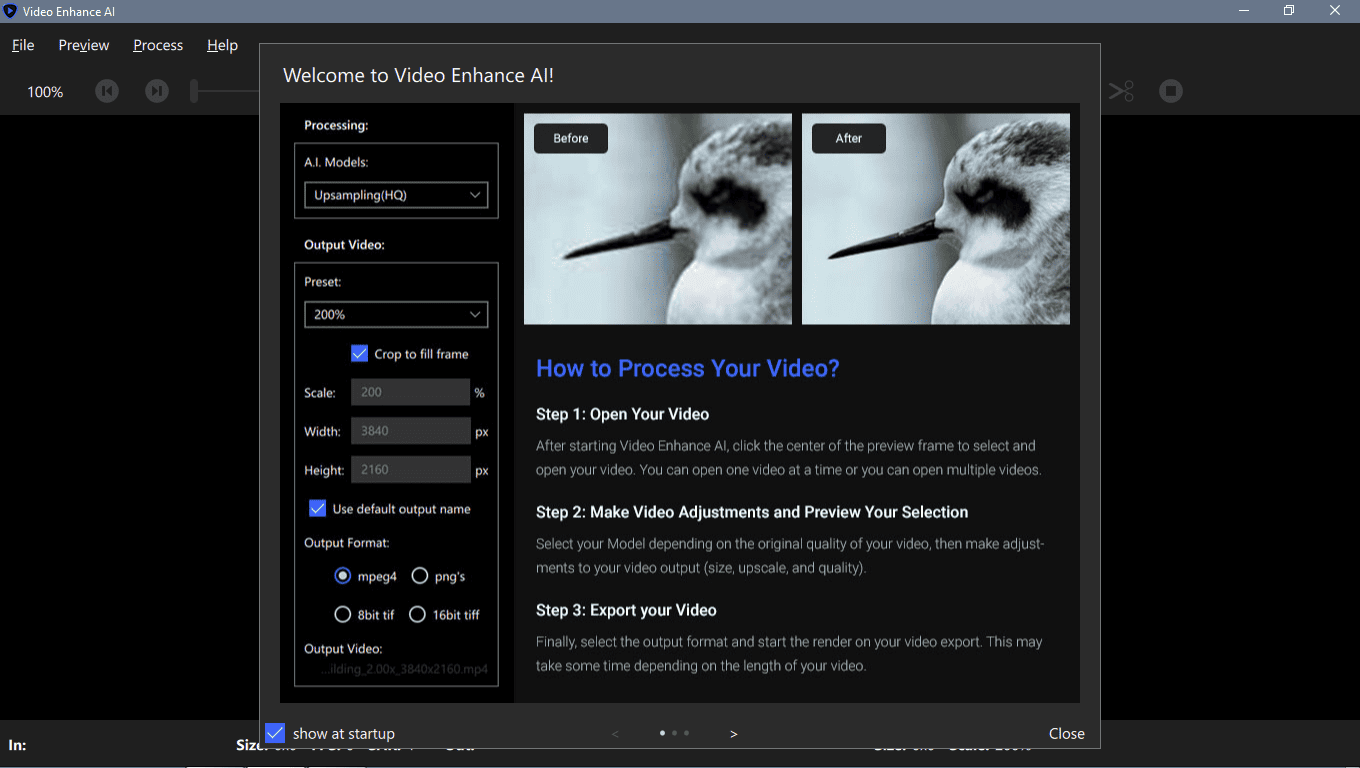
Task: Restore down the application window
Action: coord(1289,11)
